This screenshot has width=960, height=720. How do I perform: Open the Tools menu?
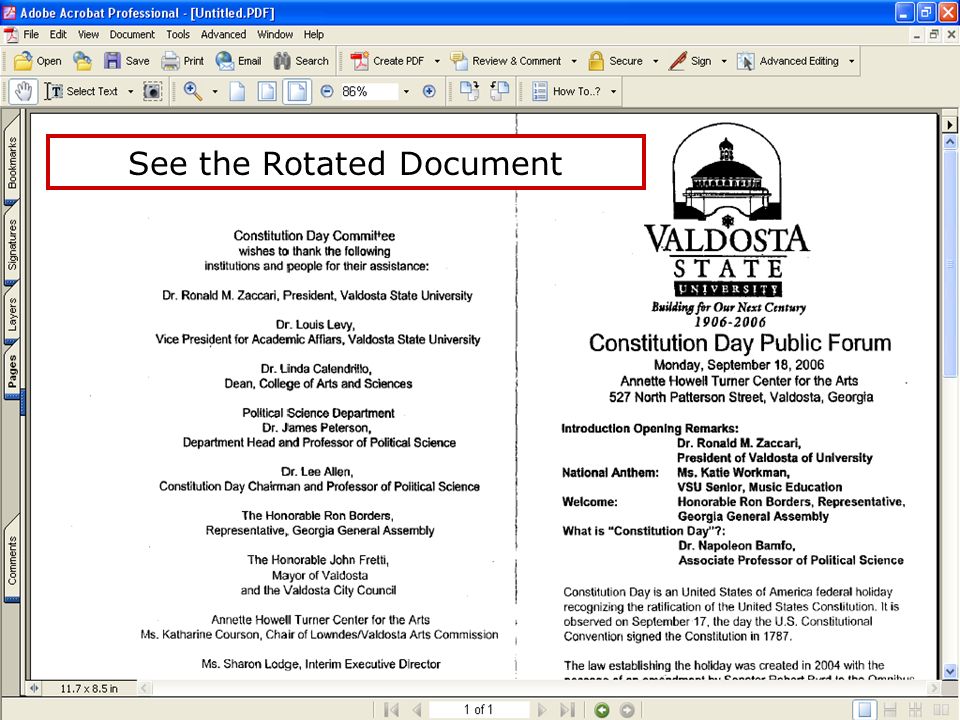[178, 34]
